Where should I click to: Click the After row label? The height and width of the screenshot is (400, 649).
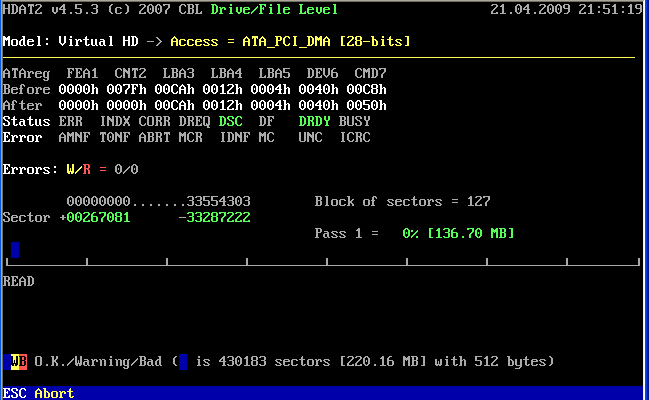pyautogui.click(x=22, y=105)
